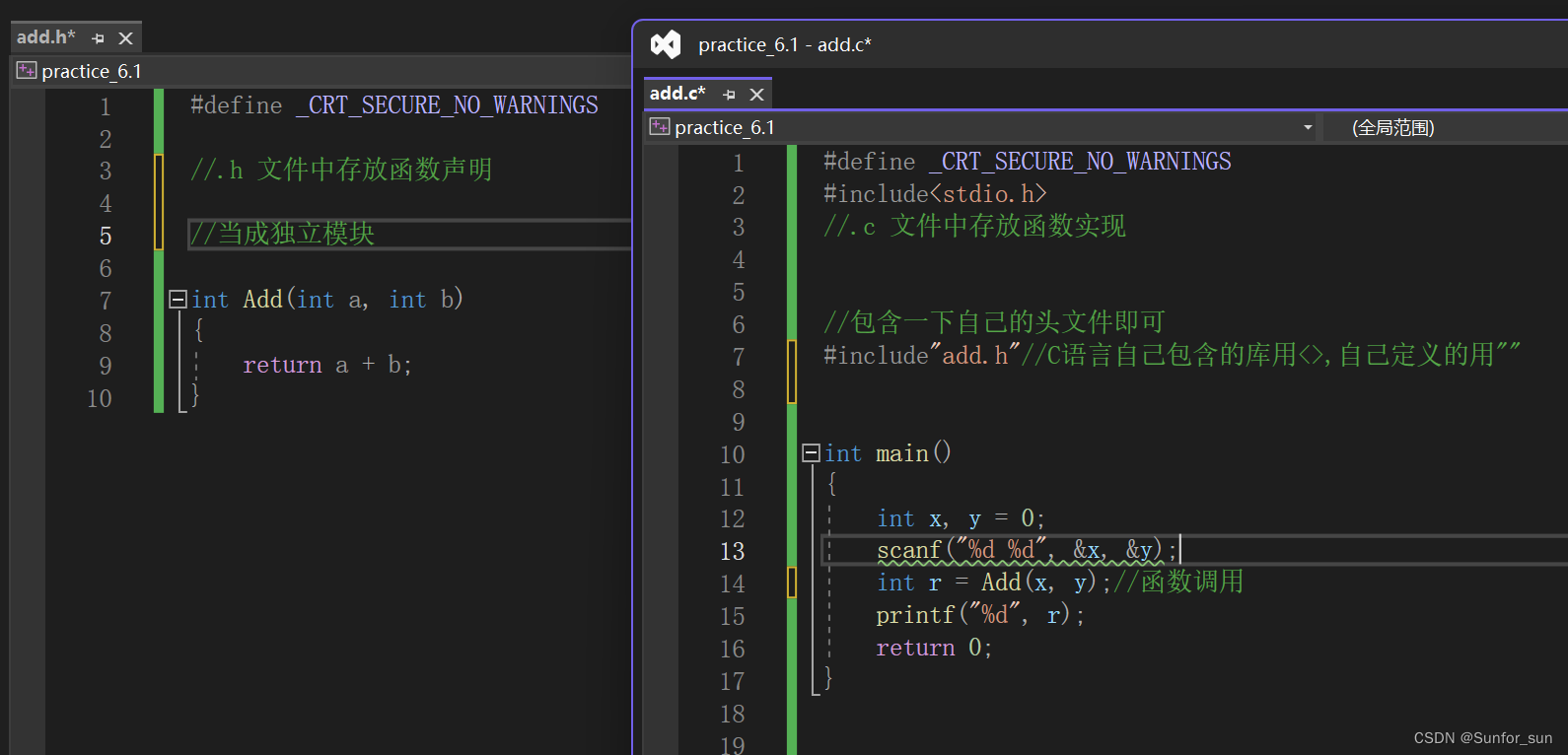Click the dropdown arrow of add.c project combo
The image size is (1568, 755).
coord(1308,127)
